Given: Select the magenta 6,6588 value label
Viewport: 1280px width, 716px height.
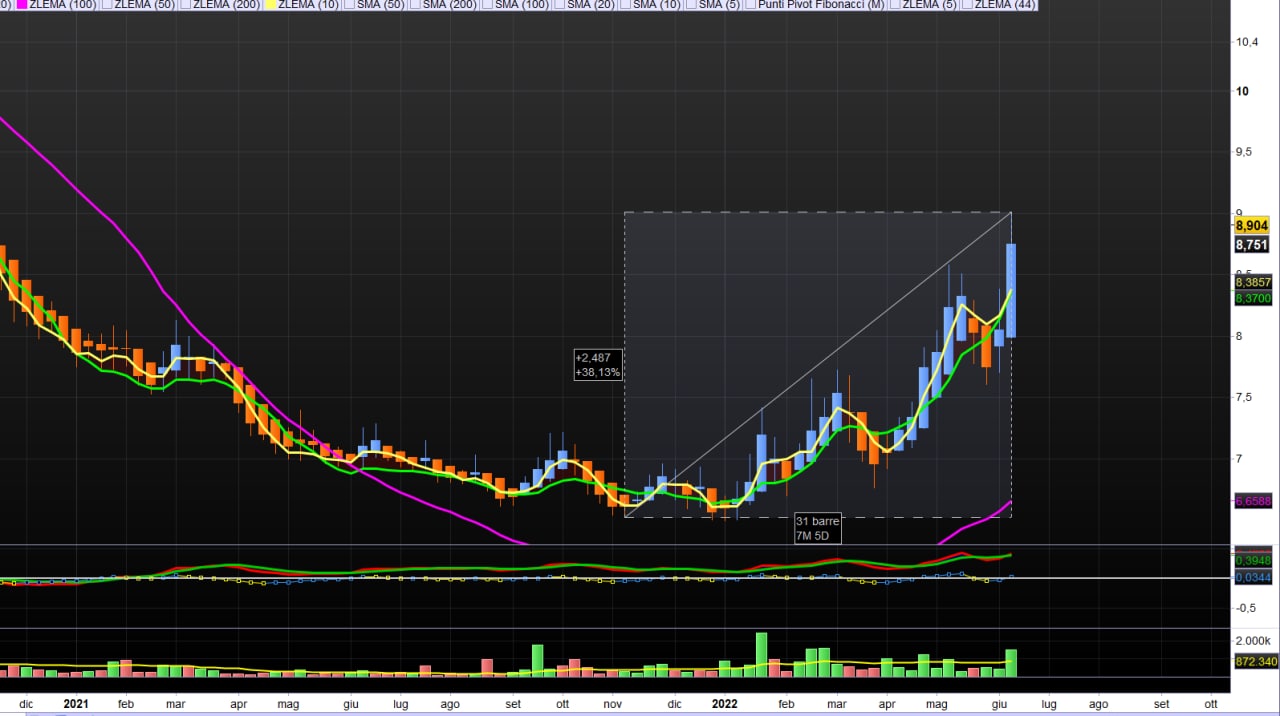Looking at the screenshot, I should pos(1252,501).
